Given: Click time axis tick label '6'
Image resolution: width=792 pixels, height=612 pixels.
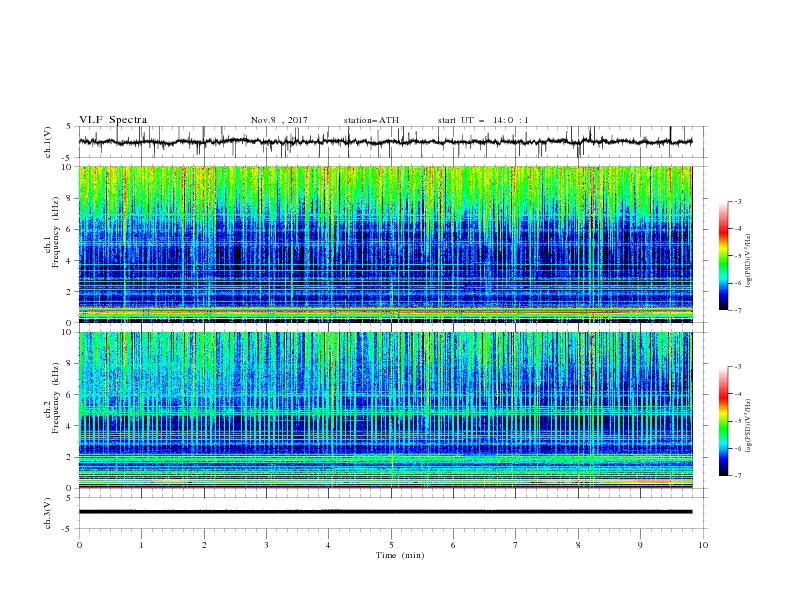Looking at the screenshot, I should click(x=453, y=545).
